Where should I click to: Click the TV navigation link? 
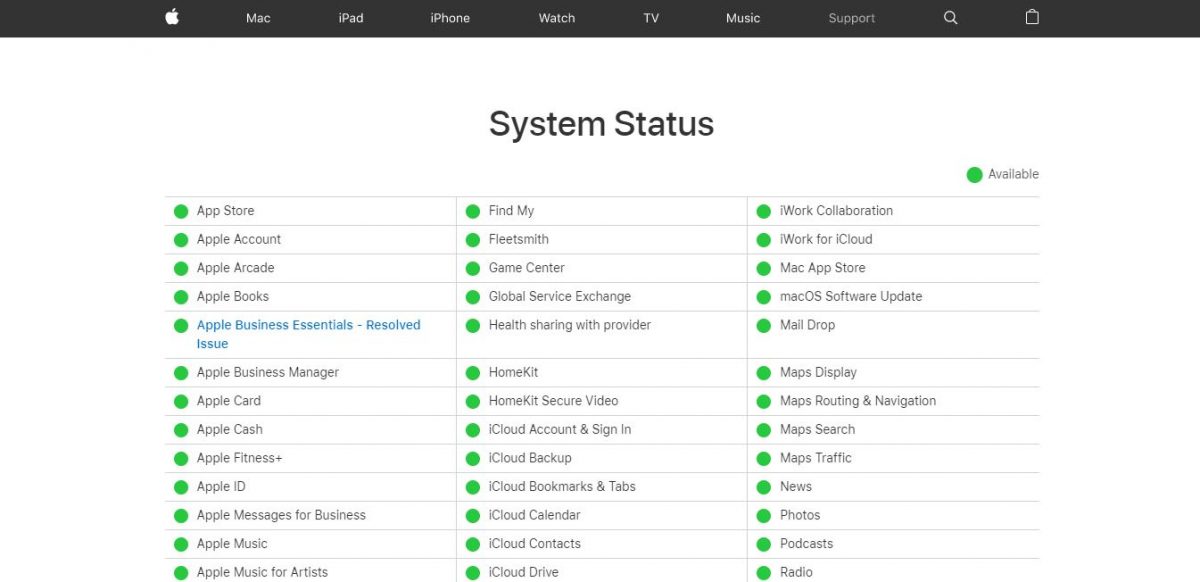tap(651, 18)
